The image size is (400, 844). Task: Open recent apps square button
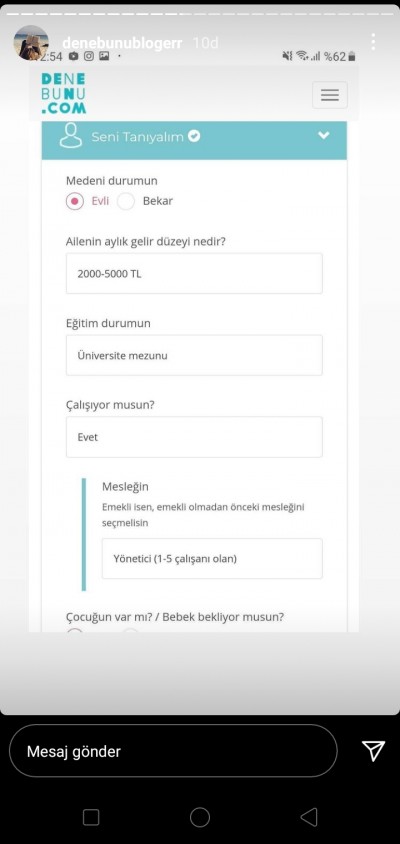(x=91, y=818)
